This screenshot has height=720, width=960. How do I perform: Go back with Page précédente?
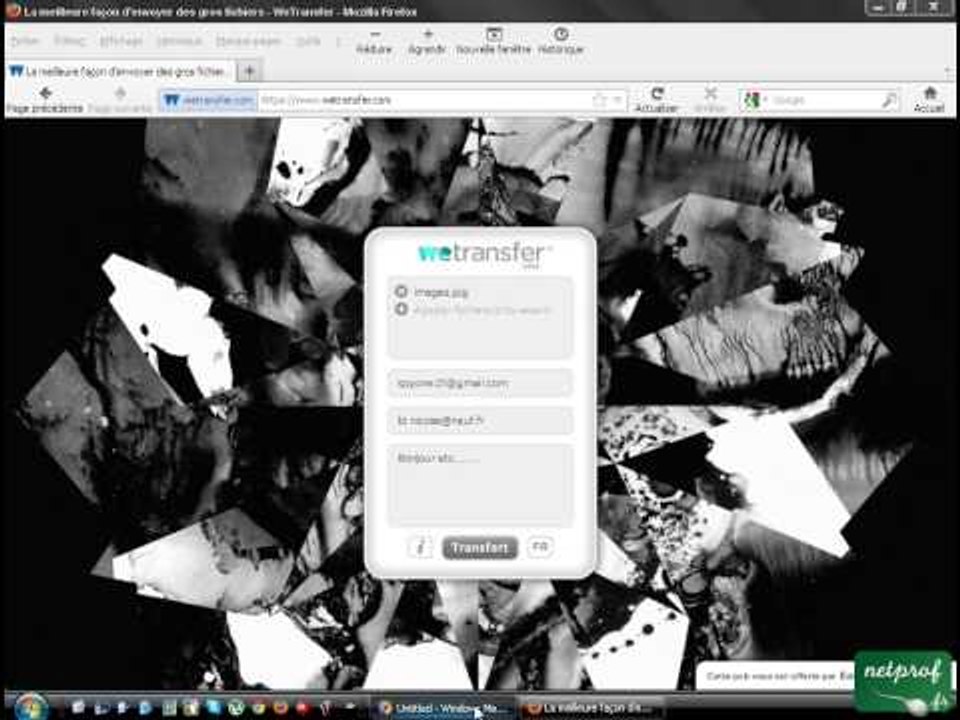click(45, 100)
